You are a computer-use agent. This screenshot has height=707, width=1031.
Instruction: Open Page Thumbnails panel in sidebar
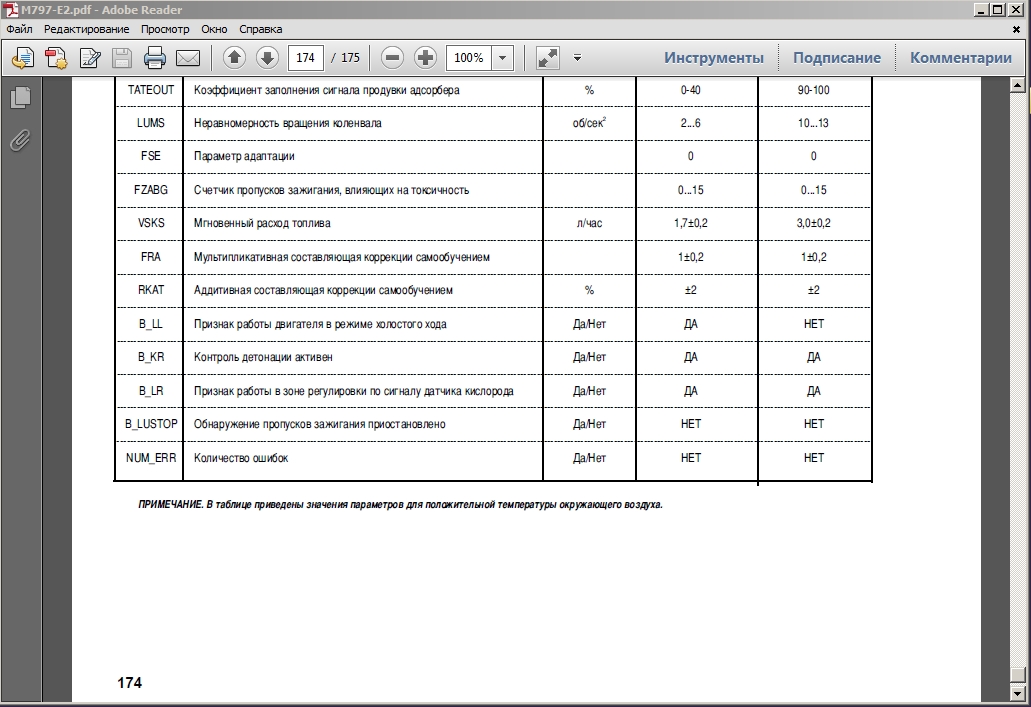pyautogui.click(x=20, y=98)
